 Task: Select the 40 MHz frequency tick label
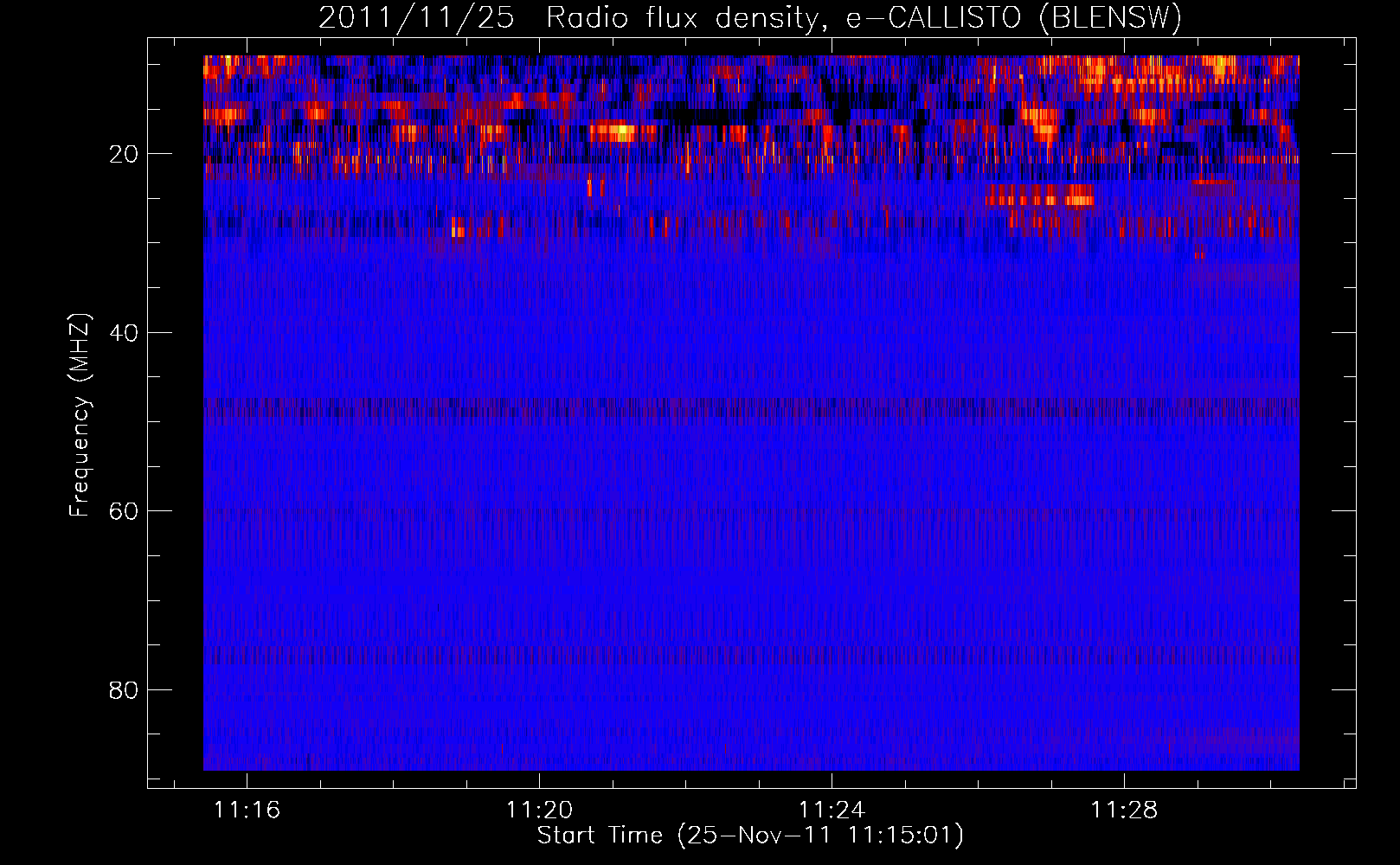(x=124, y=333)
